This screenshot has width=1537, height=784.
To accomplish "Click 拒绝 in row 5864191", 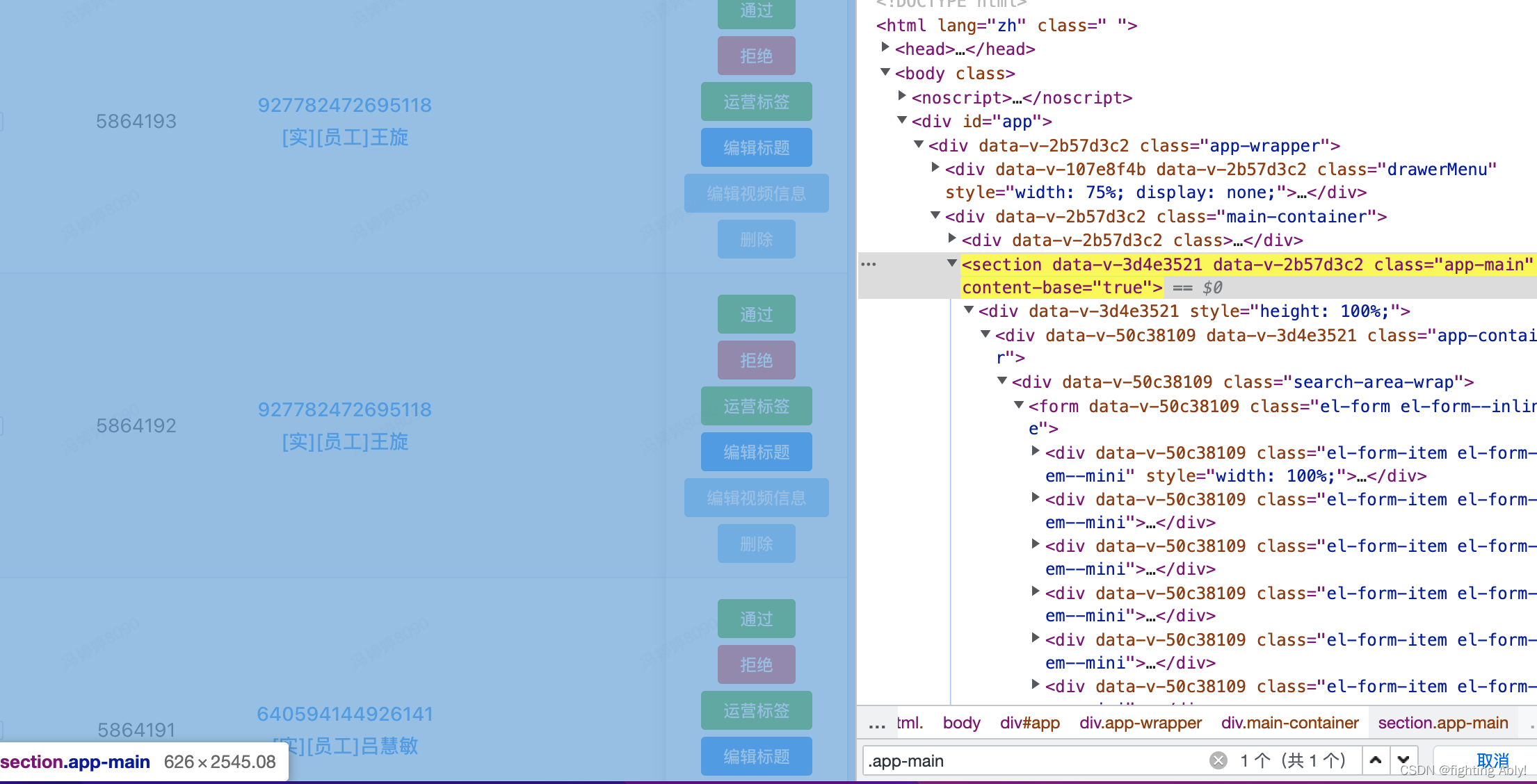I will tap(757, 664).
